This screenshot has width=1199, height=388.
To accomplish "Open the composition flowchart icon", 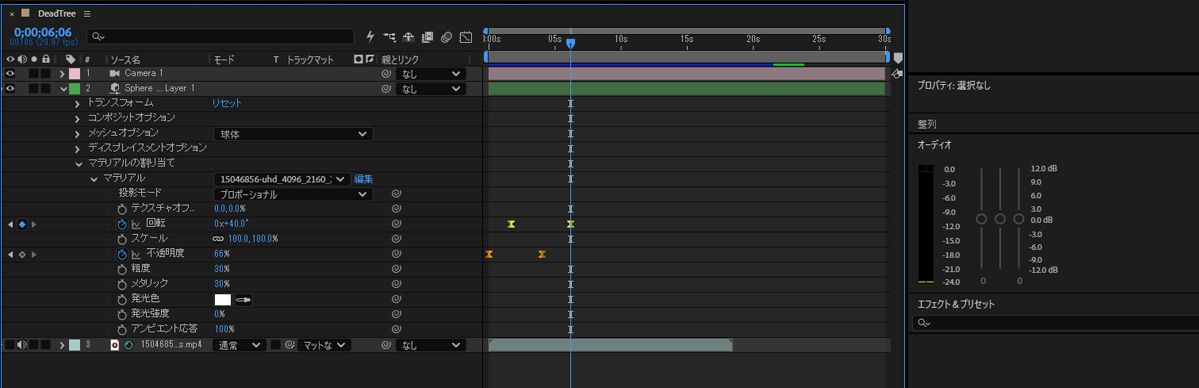I will pyautogui.click(x=390, y=36).
